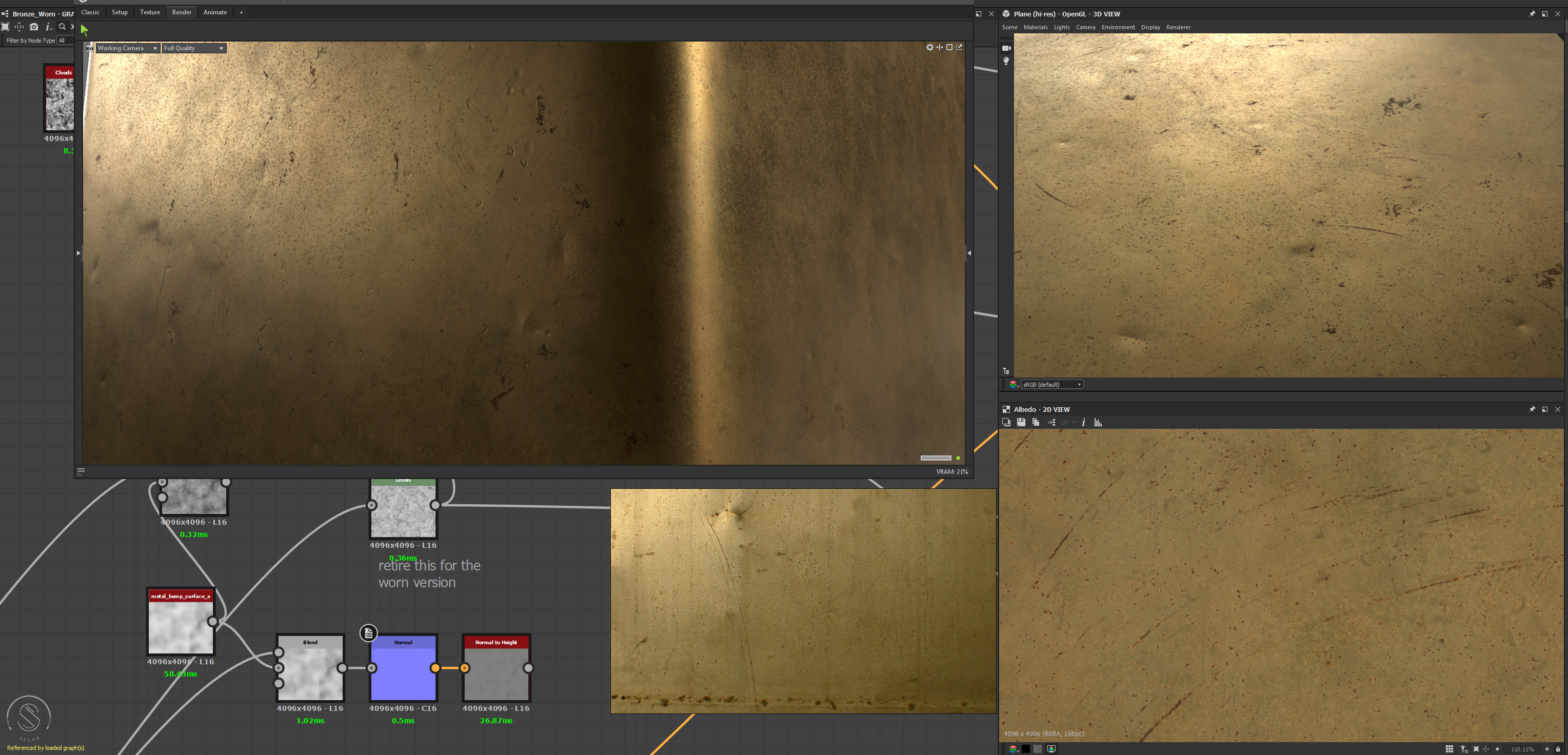
Task: Select the Render tab
Action: tap(182, 12)
